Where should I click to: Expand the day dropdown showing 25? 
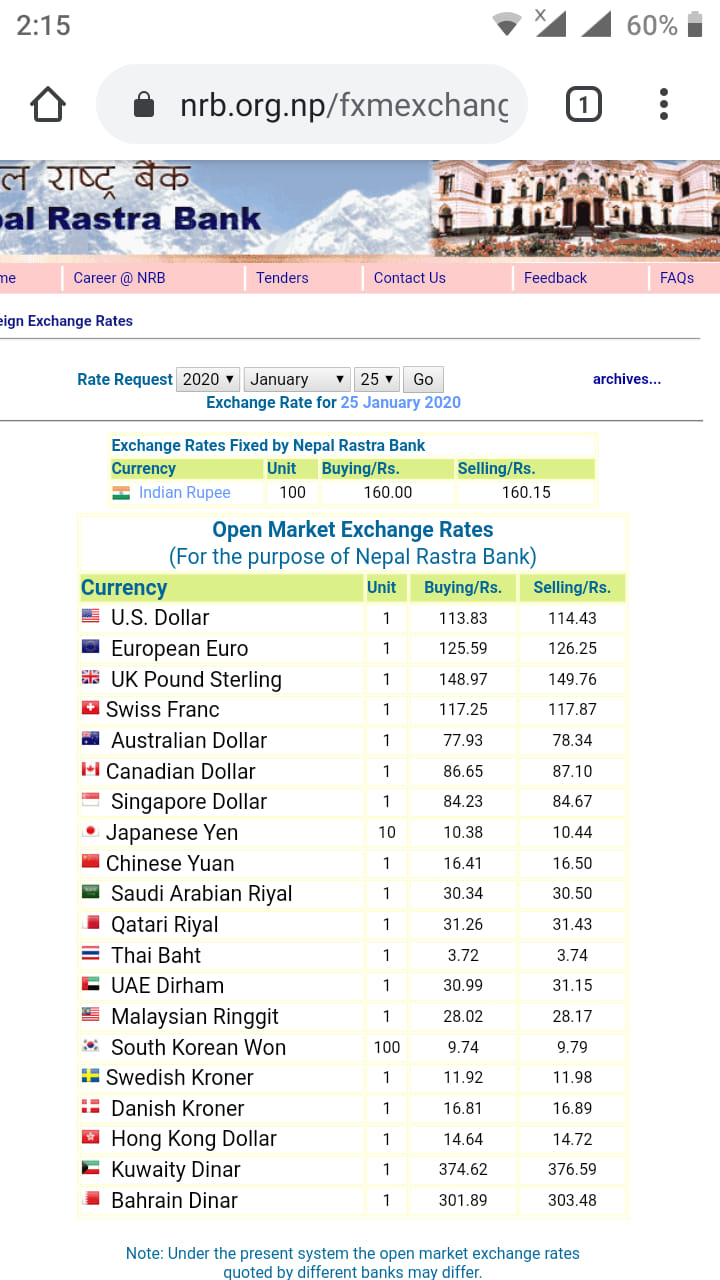pos(378,379)
